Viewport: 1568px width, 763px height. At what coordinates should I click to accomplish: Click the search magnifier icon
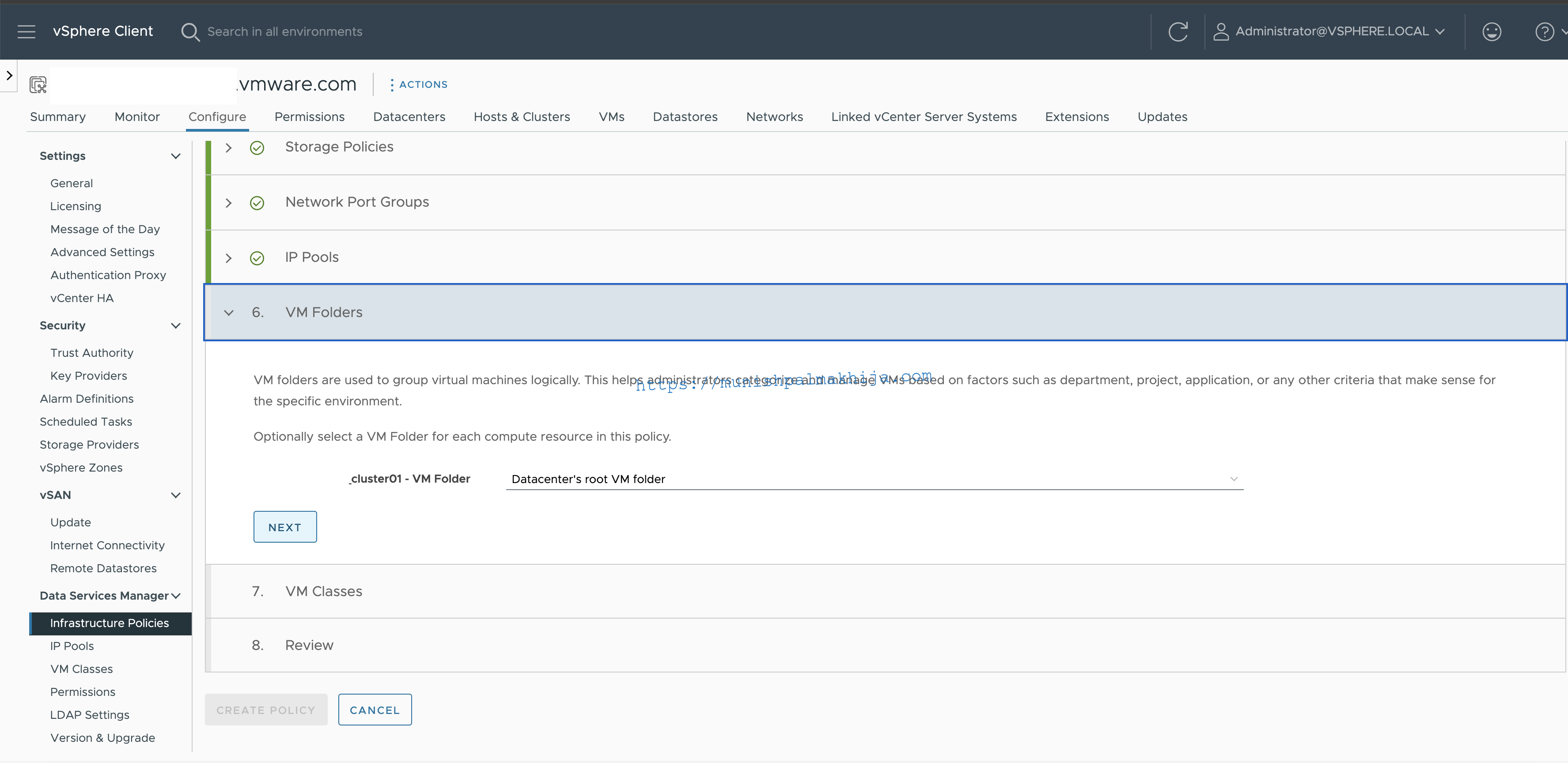190,32
